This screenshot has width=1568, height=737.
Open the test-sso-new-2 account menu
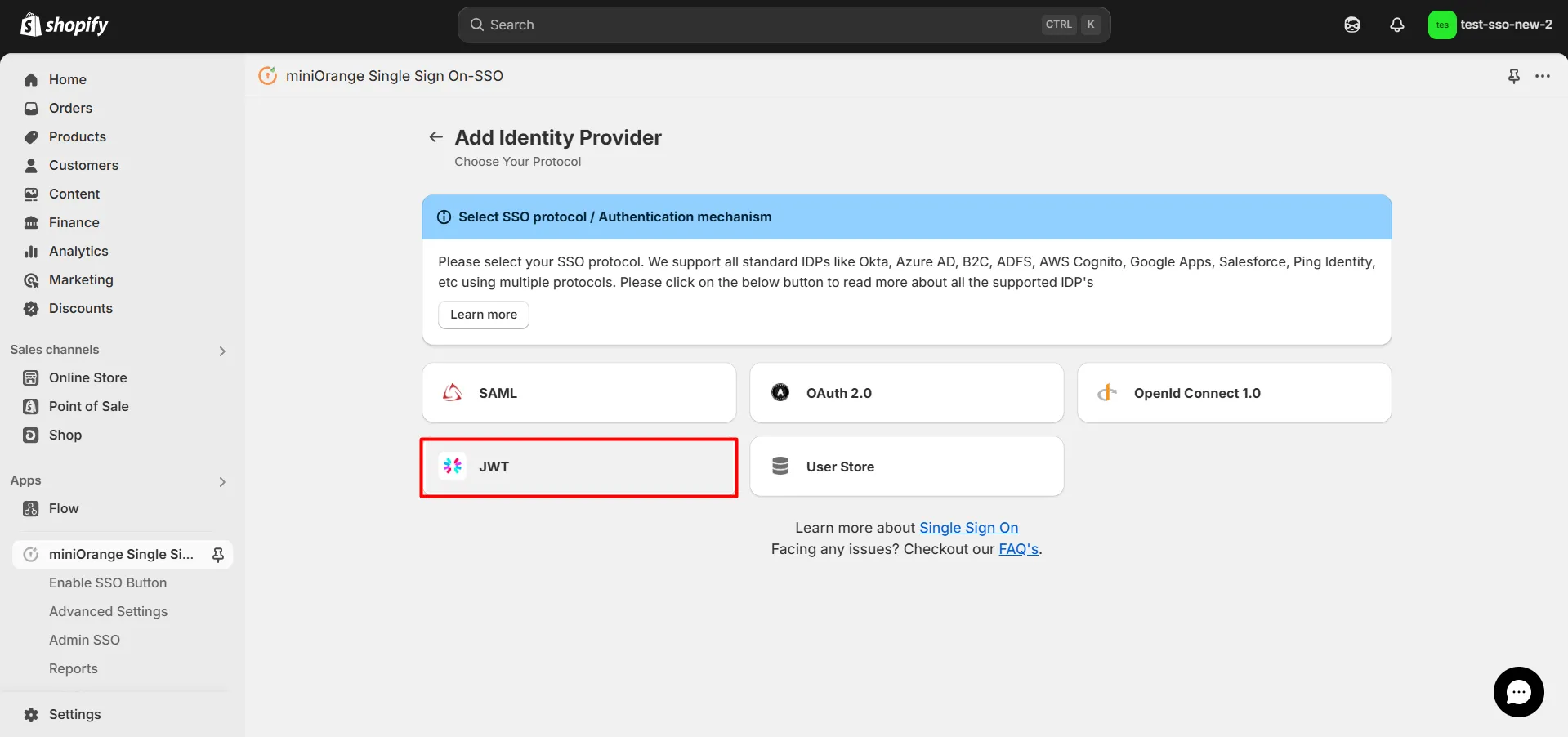1490,25
